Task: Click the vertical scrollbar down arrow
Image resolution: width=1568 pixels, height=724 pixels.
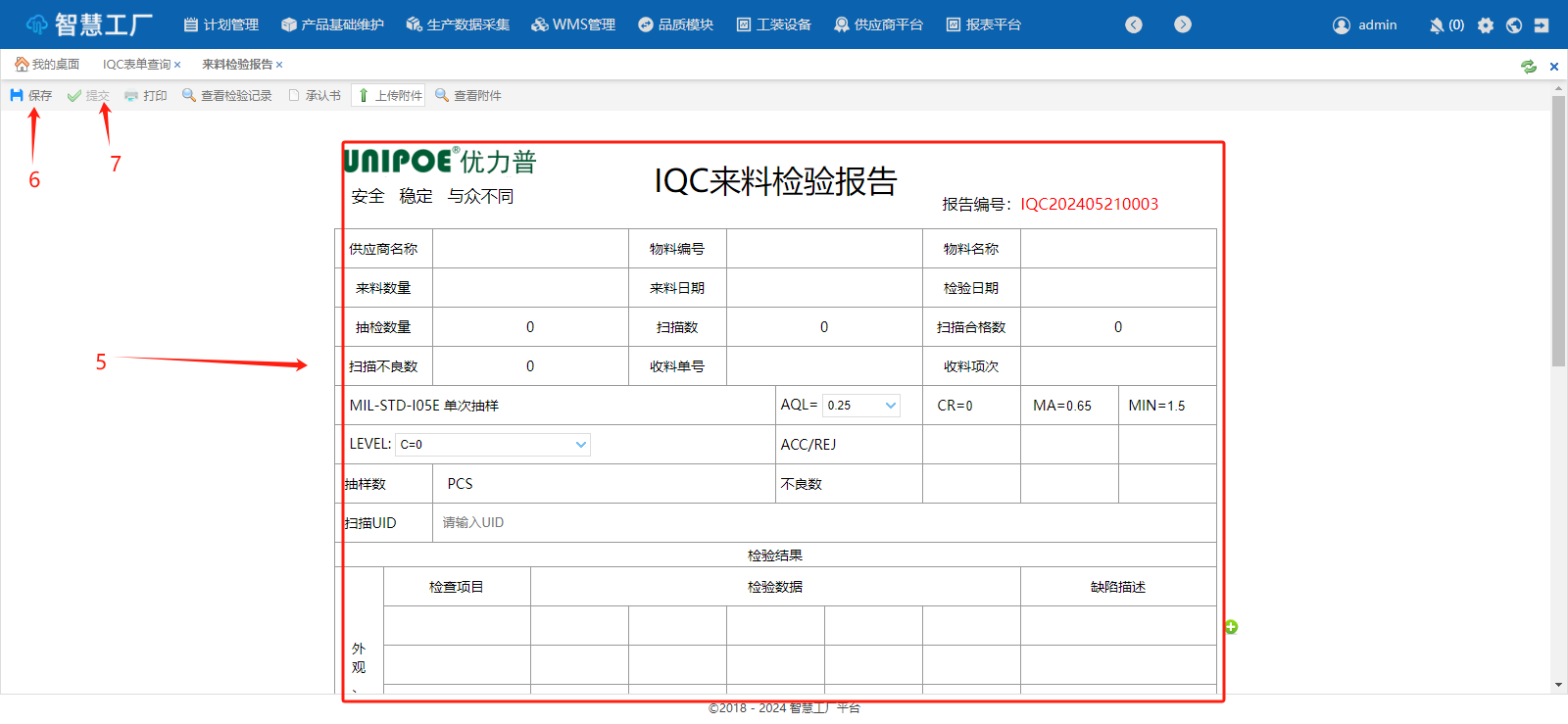Action: click(1558, 685)
